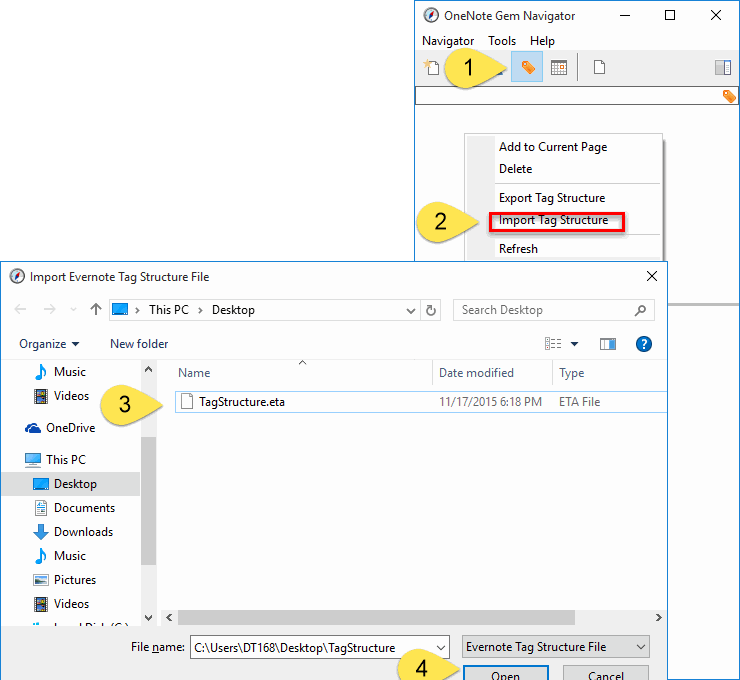Click Desktop in address breadcrumb
This screenshot has width=740, height=680.
coord(233,310)
